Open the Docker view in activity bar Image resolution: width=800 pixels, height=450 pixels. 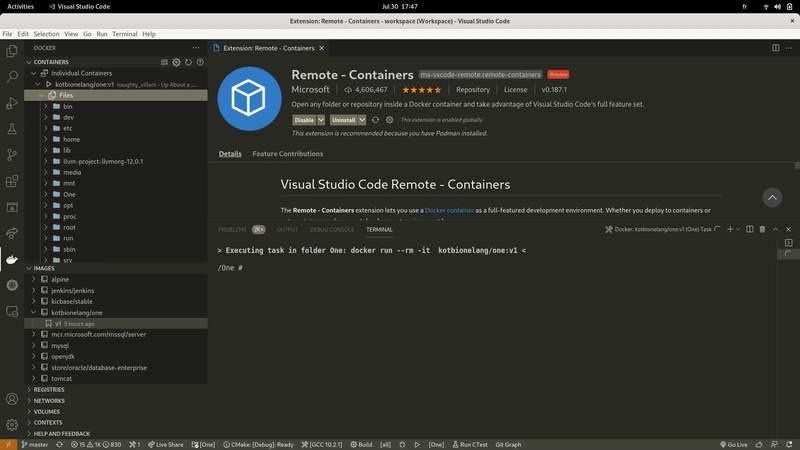(12, 260)
